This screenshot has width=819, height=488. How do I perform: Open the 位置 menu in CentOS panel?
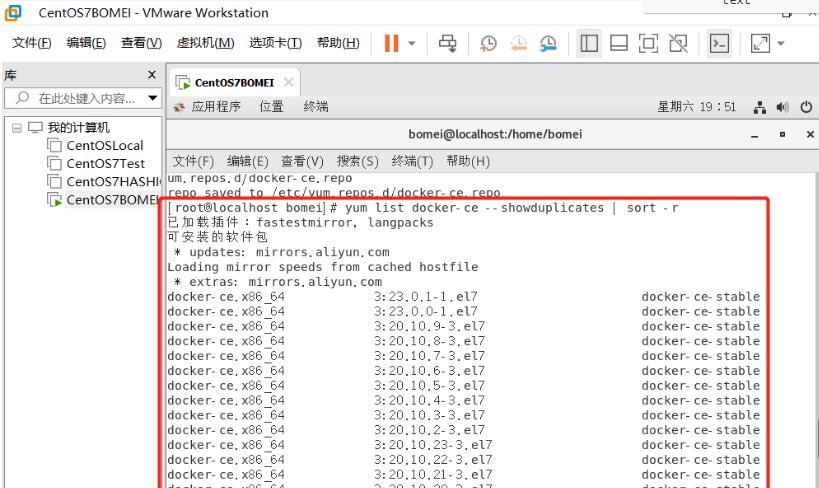tap(271, 107)
